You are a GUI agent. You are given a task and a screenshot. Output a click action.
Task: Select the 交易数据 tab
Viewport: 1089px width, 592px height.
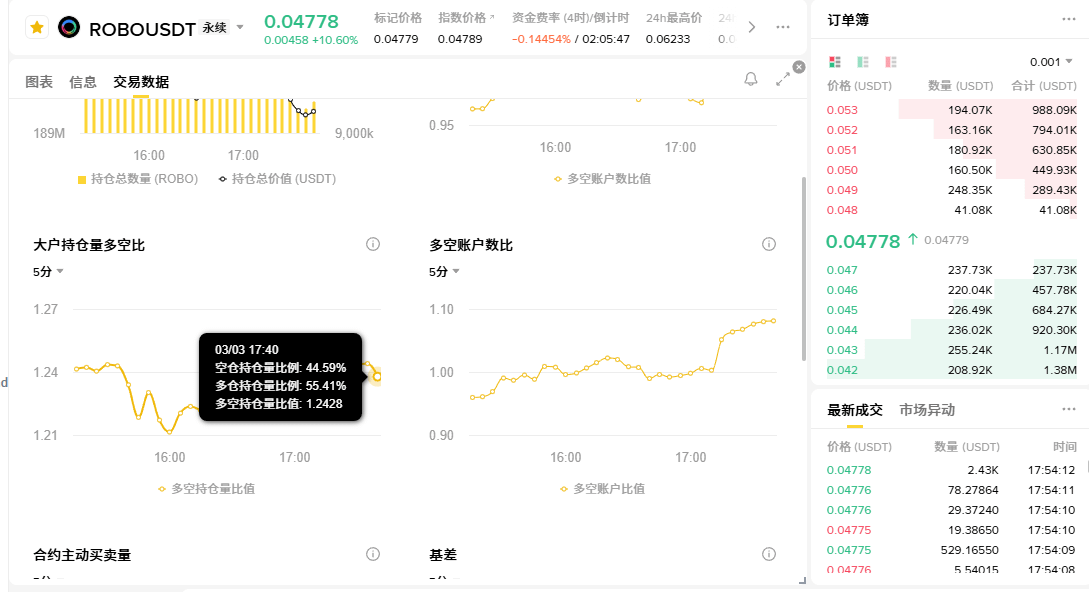click(x=141, y=82)
